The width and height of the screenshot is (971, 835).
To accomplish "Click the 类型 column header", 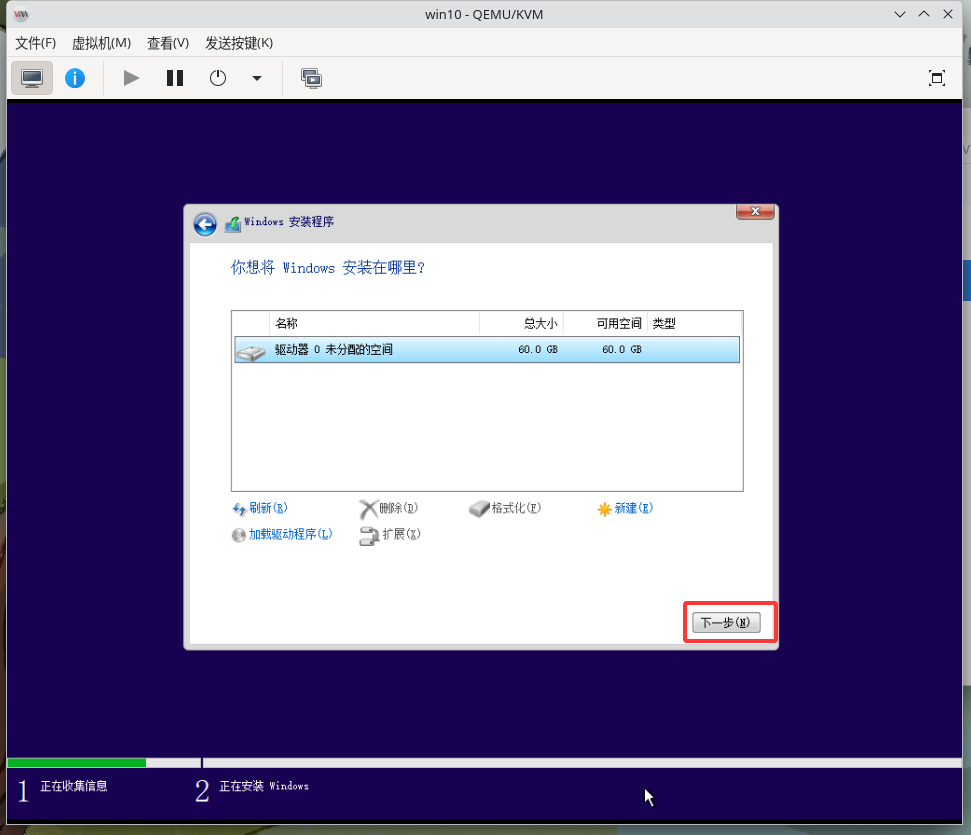I will pyautogui.click(x=694, y=323).
